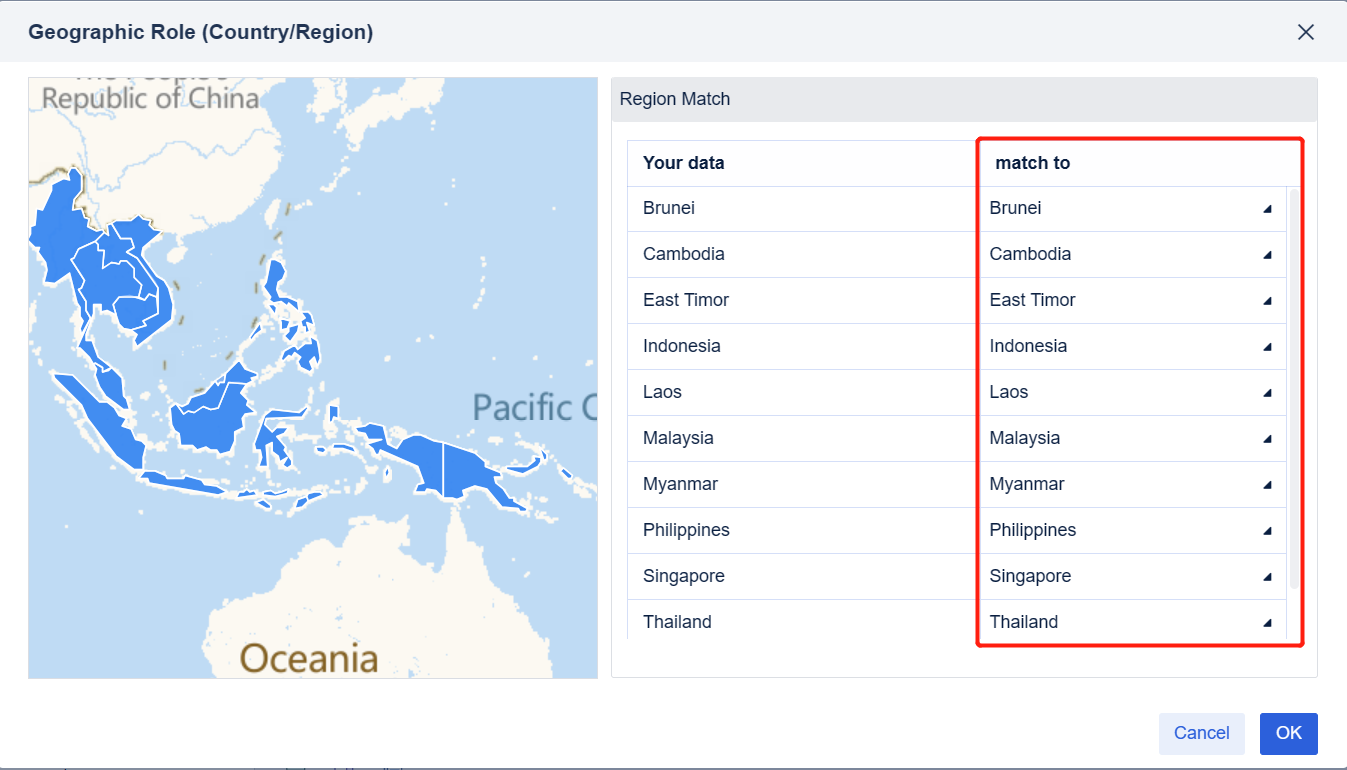
Task: Select the Philippines row under Your data
Action: (686, 530)
